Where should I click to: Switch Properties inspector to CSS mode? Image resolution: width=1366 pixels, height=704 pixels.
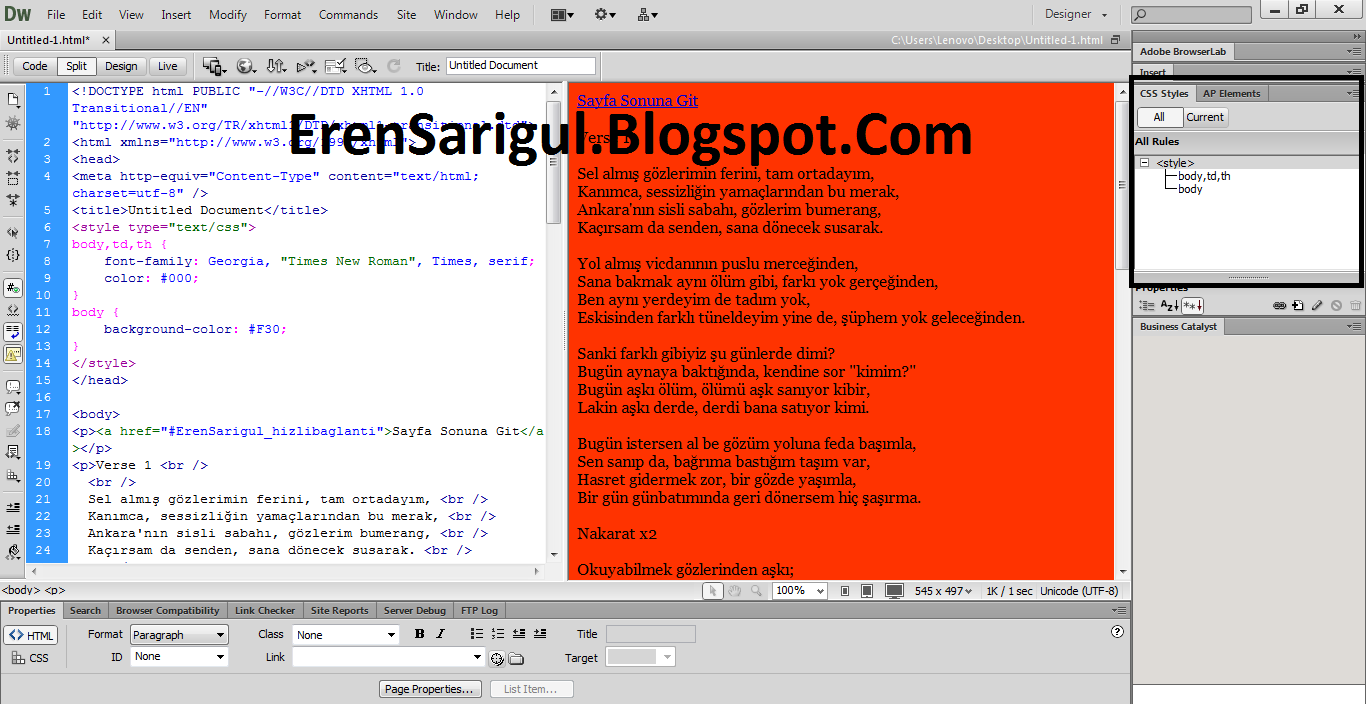(31, 658)
